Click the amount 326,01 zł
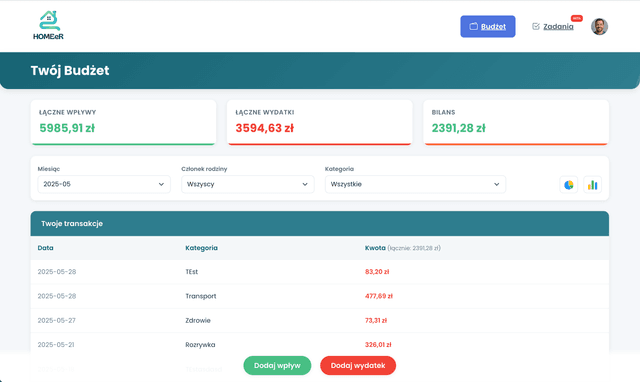 tap(378, 345)
